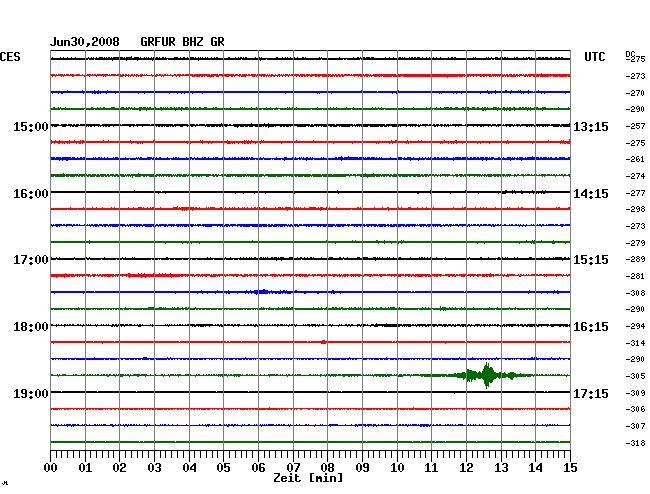Click the 16:15 UTC time label
650x494 pixels.
tap(591, 327)
